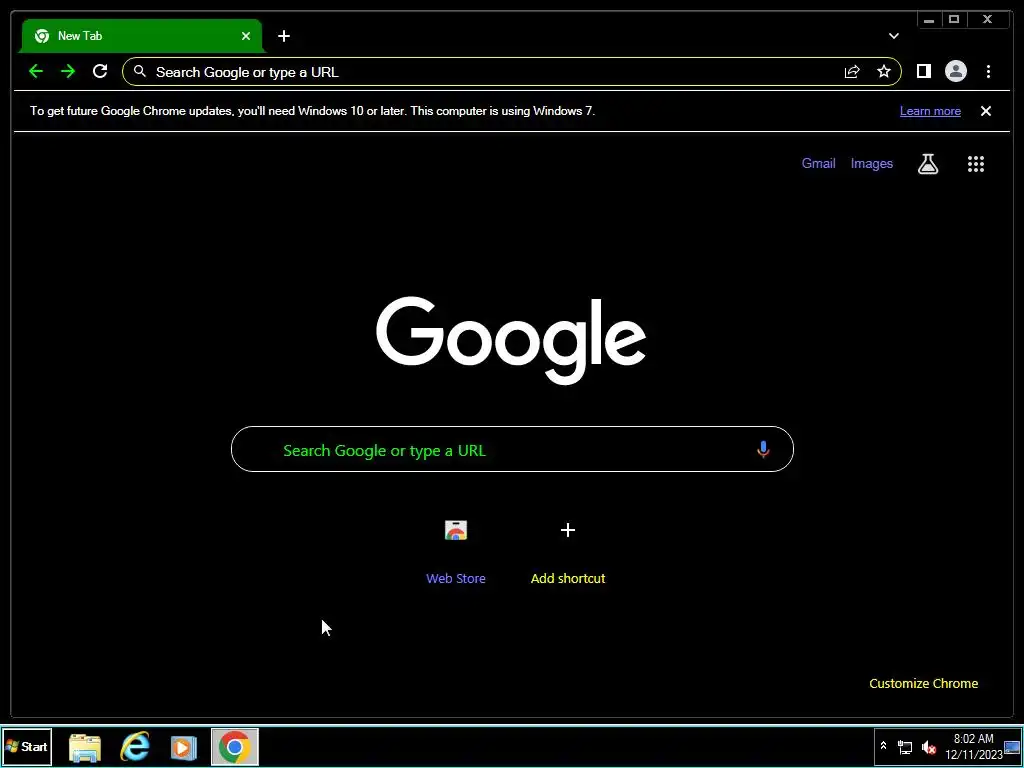
Task: Open the Learn more link
Action: tap(930, 111)
